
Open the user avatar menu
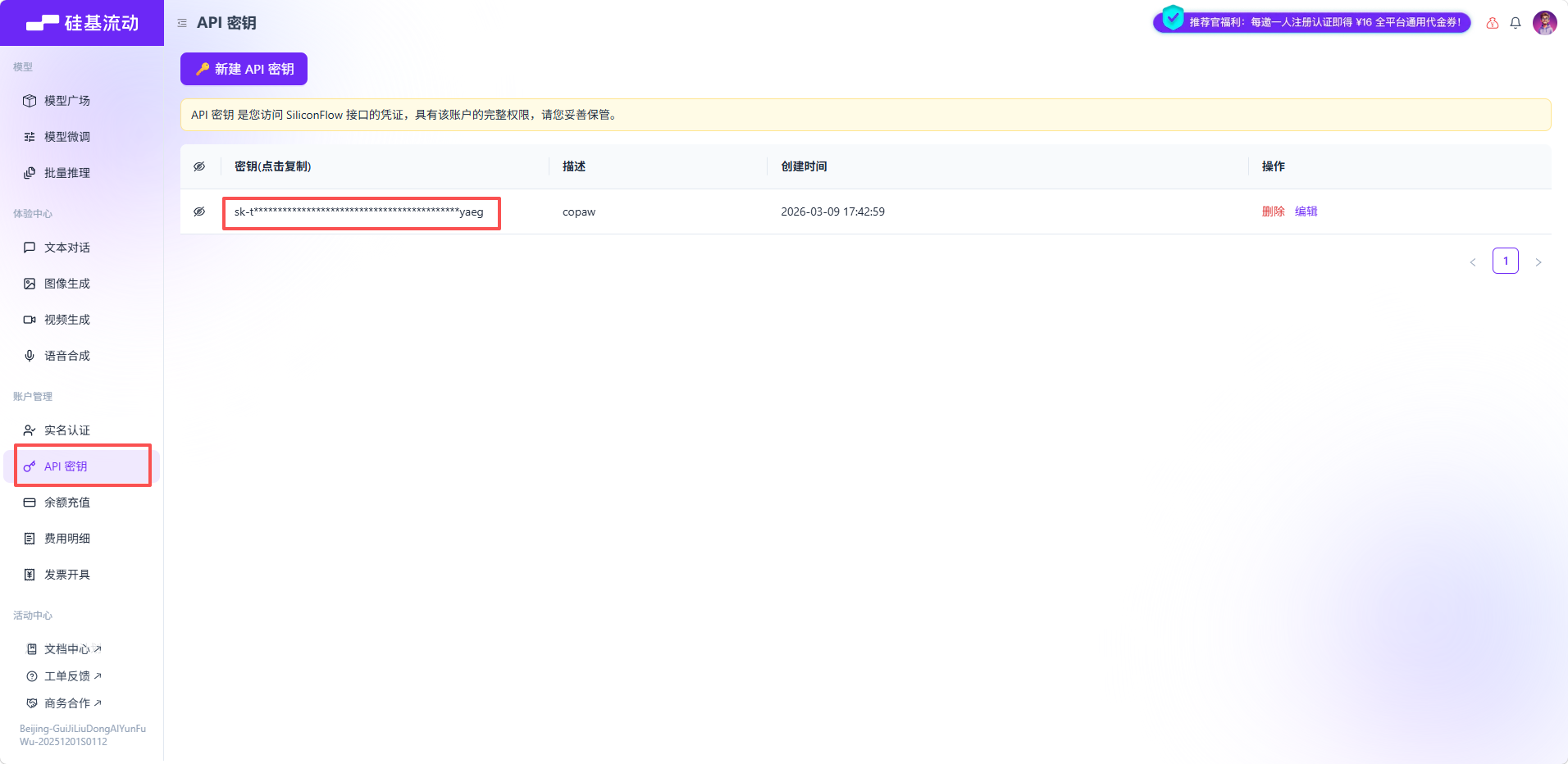point(1544,23)
